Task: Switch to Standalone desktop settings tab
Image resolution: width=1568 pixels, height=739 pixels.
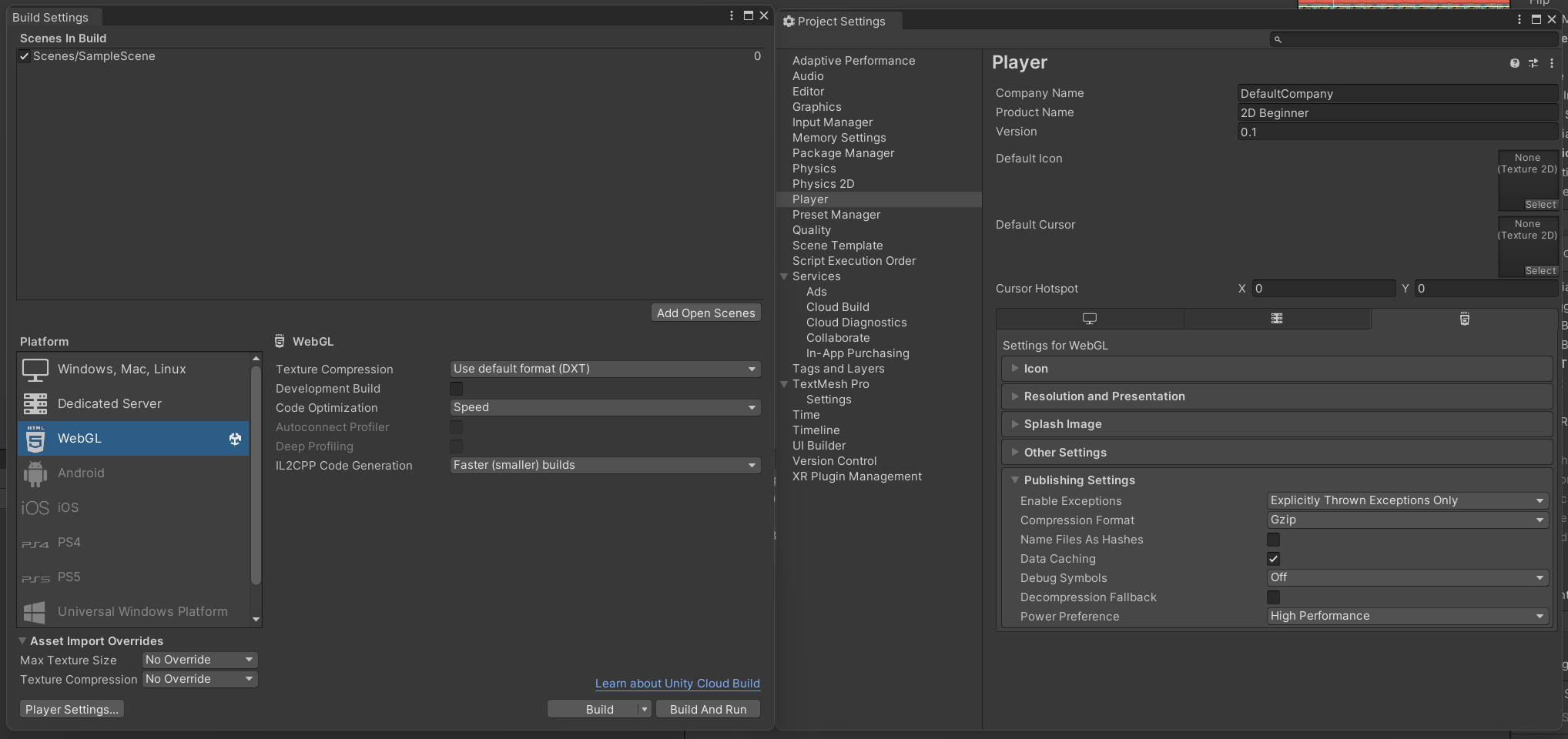Action: tap(1090, 319)
